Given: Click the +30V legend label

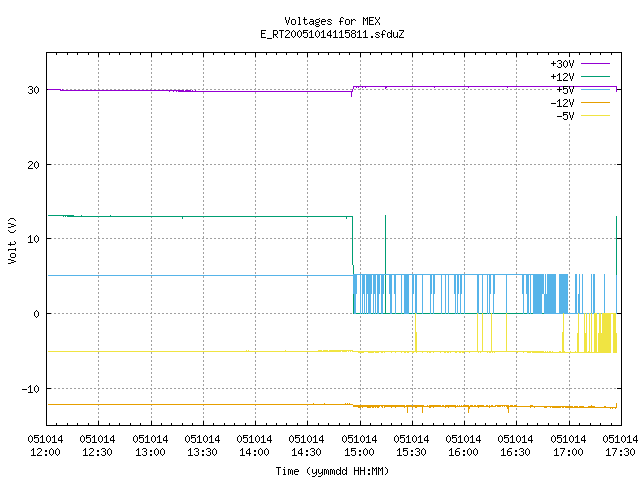Looking at the screenshot, I should [x=562, y=64].
